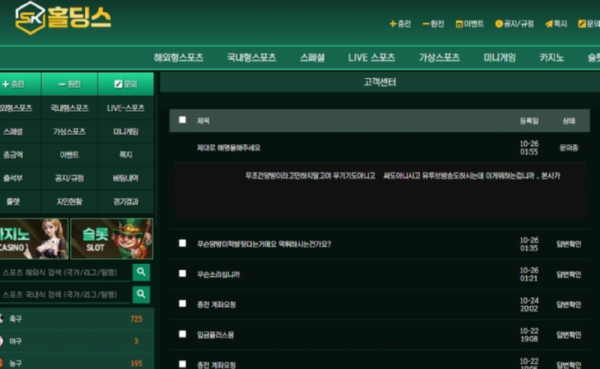Image resolution: width=600 pixels, height=369 pixels.
Task: Click the expanded inquiry message beginning 무조건양방이라고만
Action: (403, 176)
